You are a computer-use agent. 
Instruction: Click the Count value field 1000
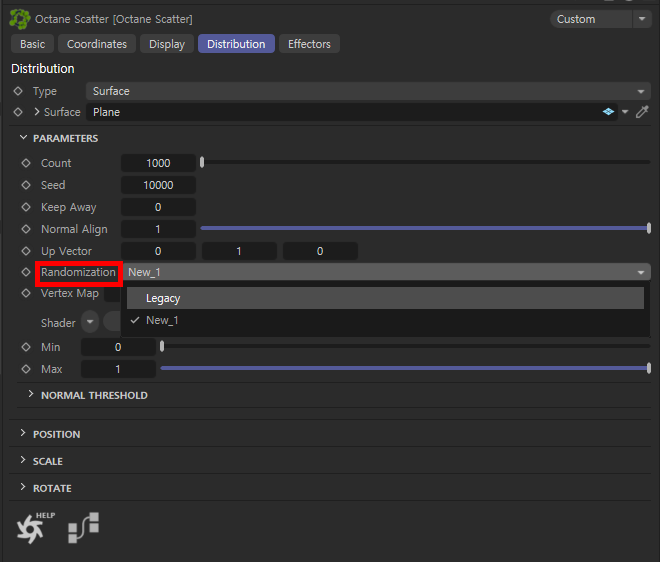[x=158, y=163]
